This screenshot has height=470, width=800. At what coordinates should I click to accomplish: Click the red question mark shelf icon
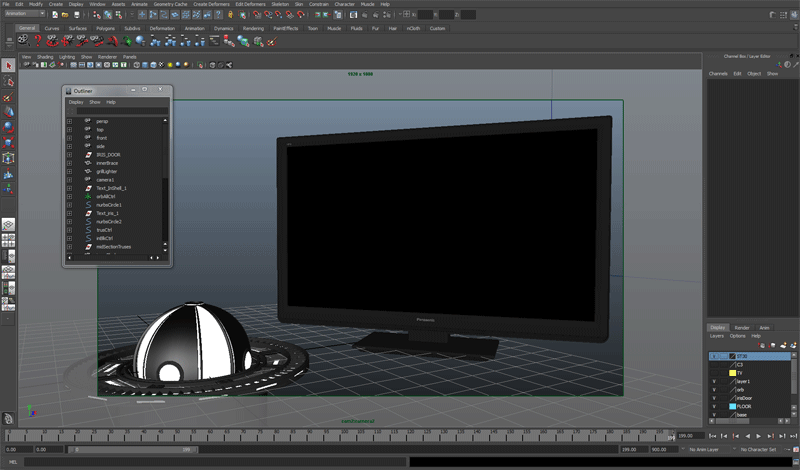(x=37, y=40)
